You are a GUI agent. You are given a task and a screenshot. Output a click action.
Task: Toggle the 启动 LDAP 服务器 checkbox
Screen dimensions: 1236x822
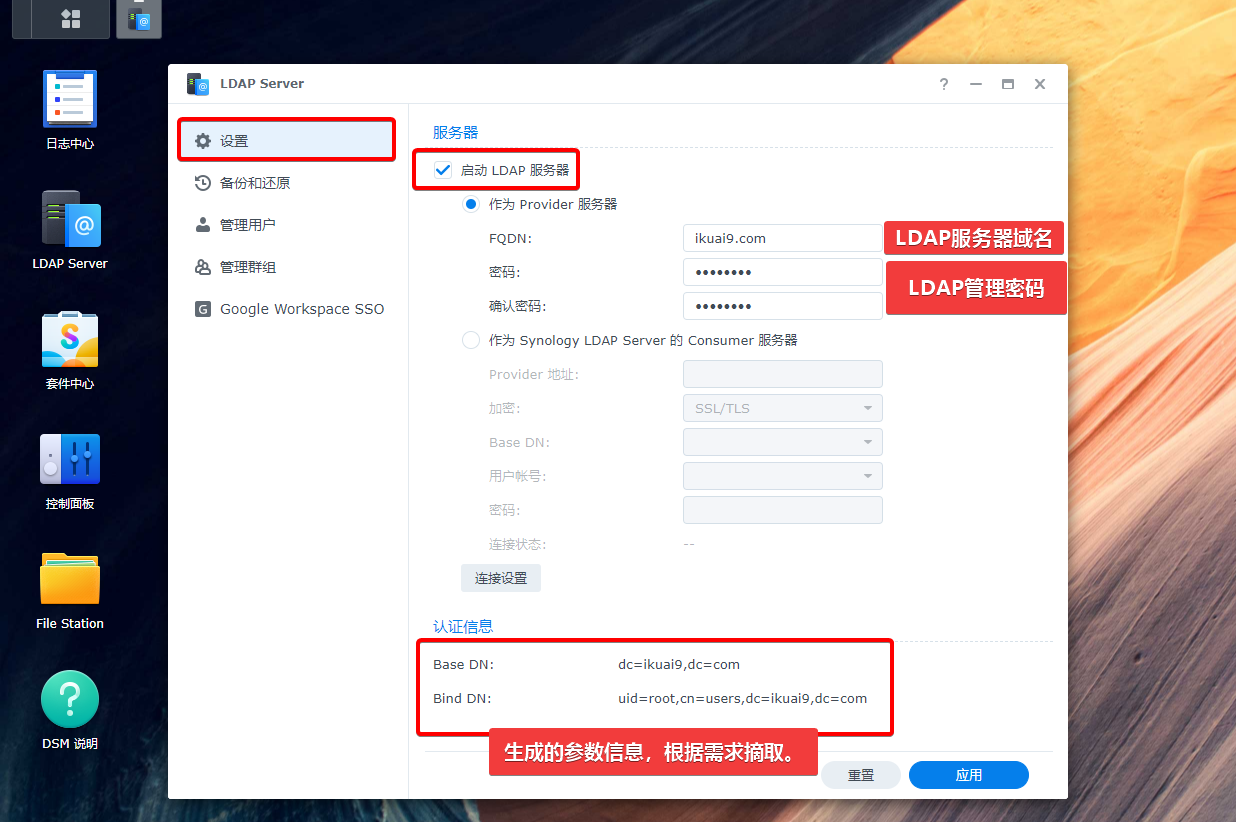point(443,170)
